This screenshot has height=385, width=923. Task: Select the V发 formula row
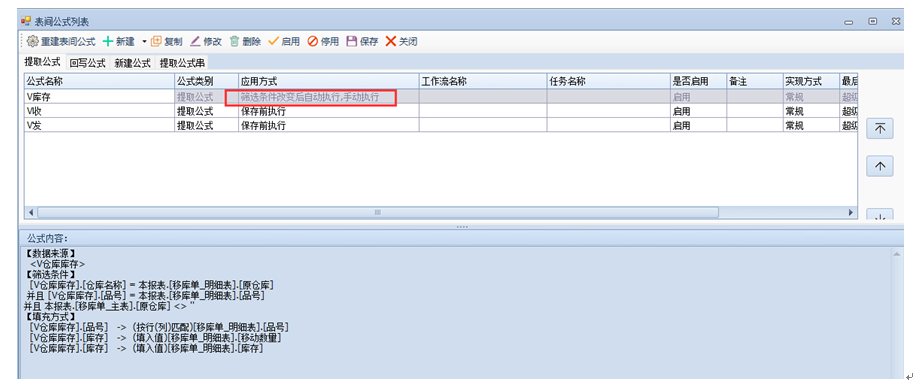pyautogui.click(x=440, y=125)
